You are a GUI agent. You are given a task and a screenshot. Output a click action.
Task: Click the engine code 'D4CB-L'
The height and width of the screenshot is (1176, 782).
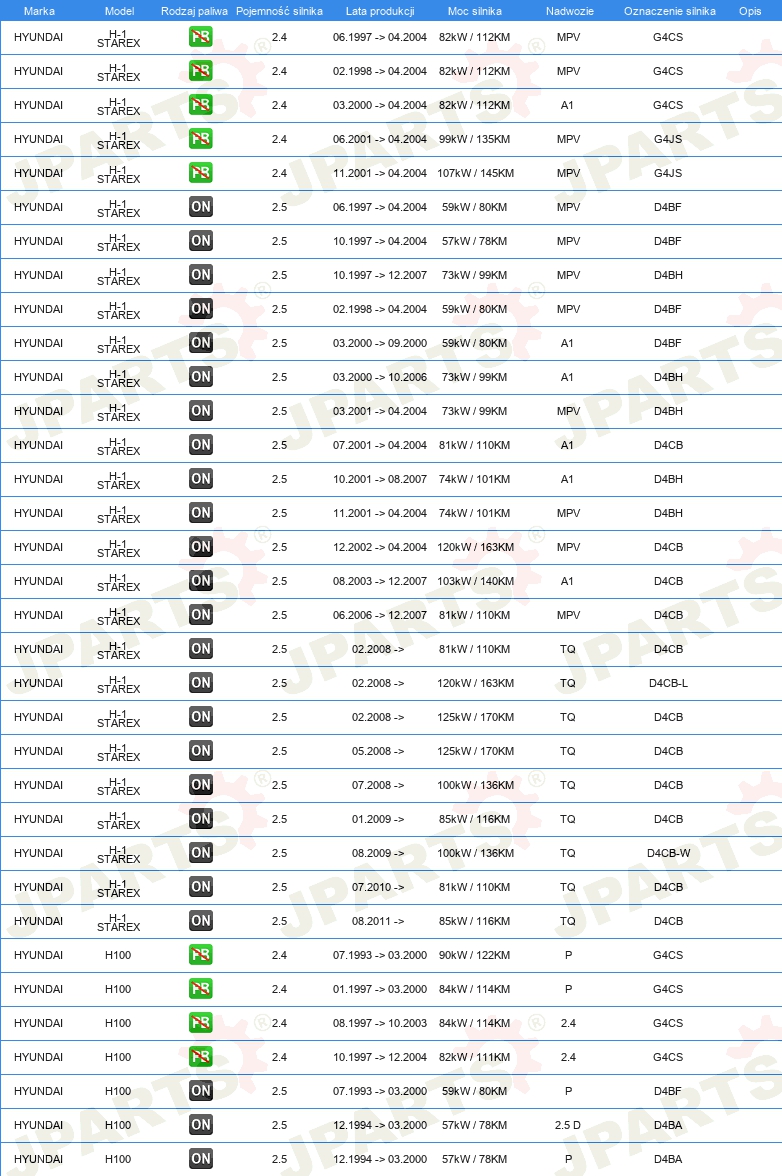click(668, 683)
